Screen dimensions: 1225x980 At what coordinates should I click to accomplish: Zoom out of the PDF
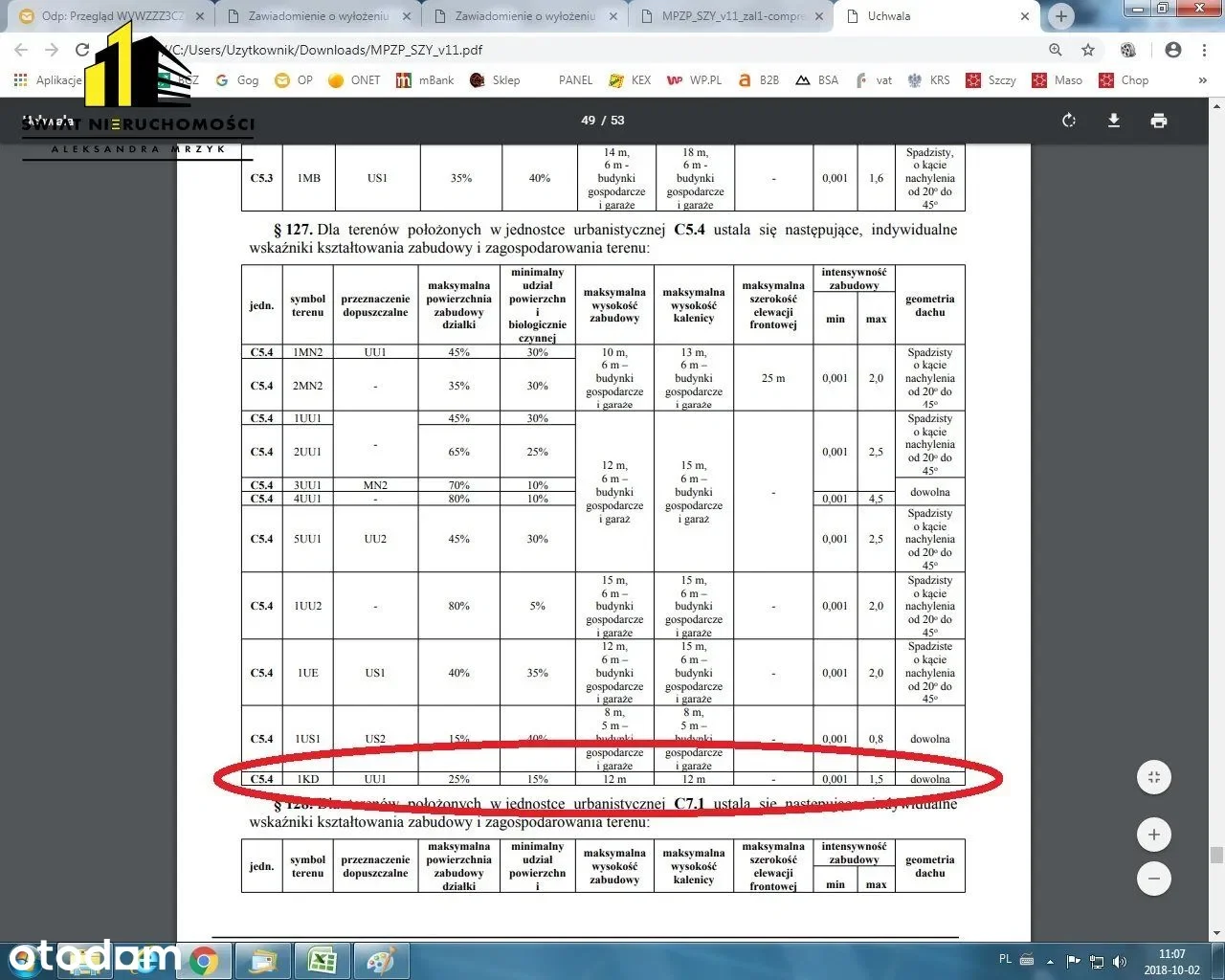[x=1154, y=879]
